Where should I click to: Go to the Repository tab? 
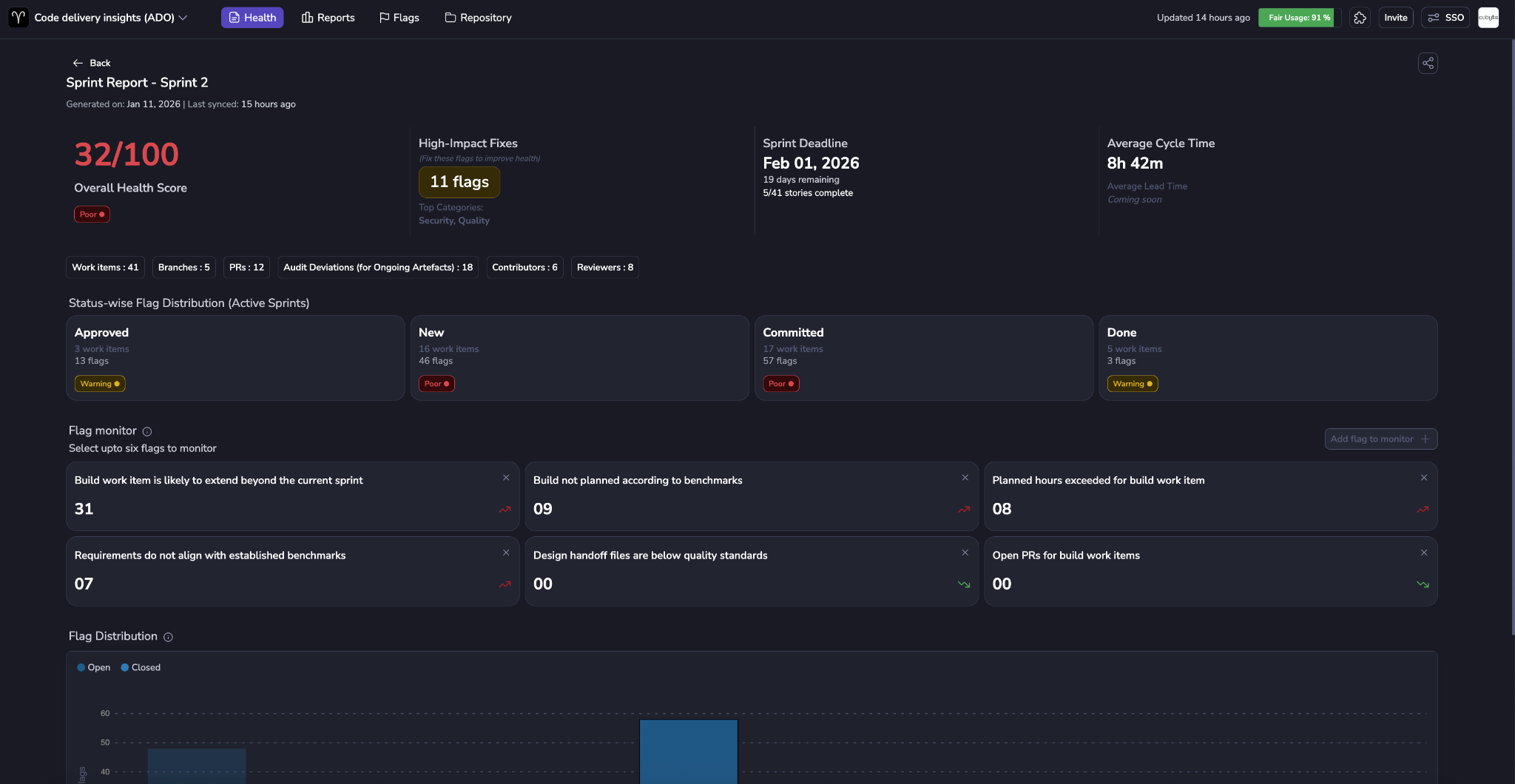[x=478, y=18]
